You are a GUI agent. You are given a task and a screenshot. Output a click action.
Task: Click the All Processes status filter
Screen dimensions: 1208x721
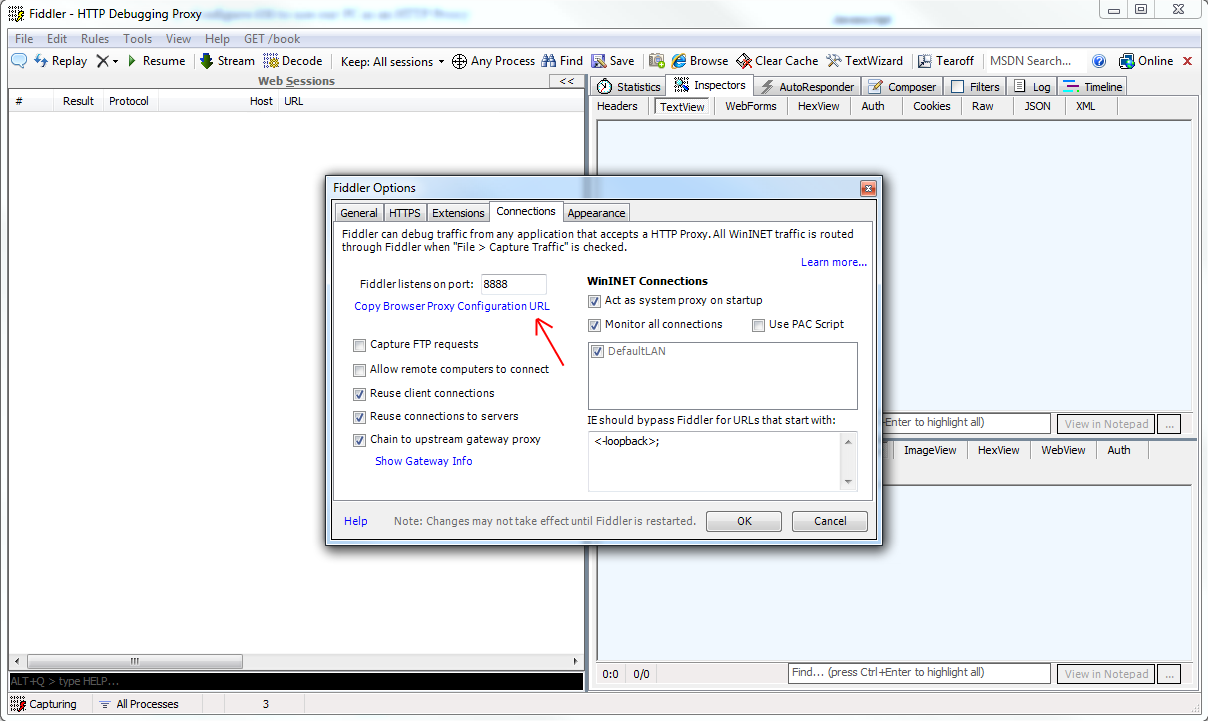[x=138, y=704]
